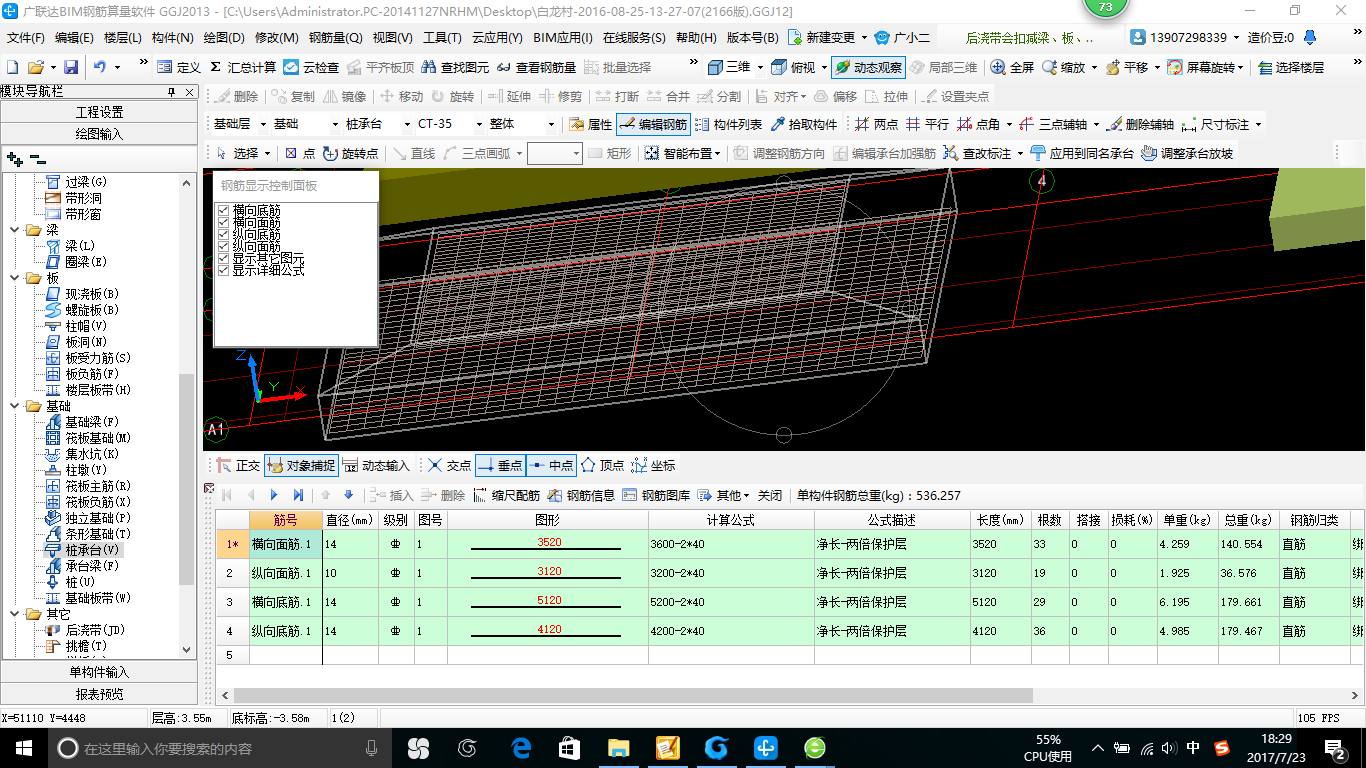Open the 文件(F) menu

[x=26, y=38]
